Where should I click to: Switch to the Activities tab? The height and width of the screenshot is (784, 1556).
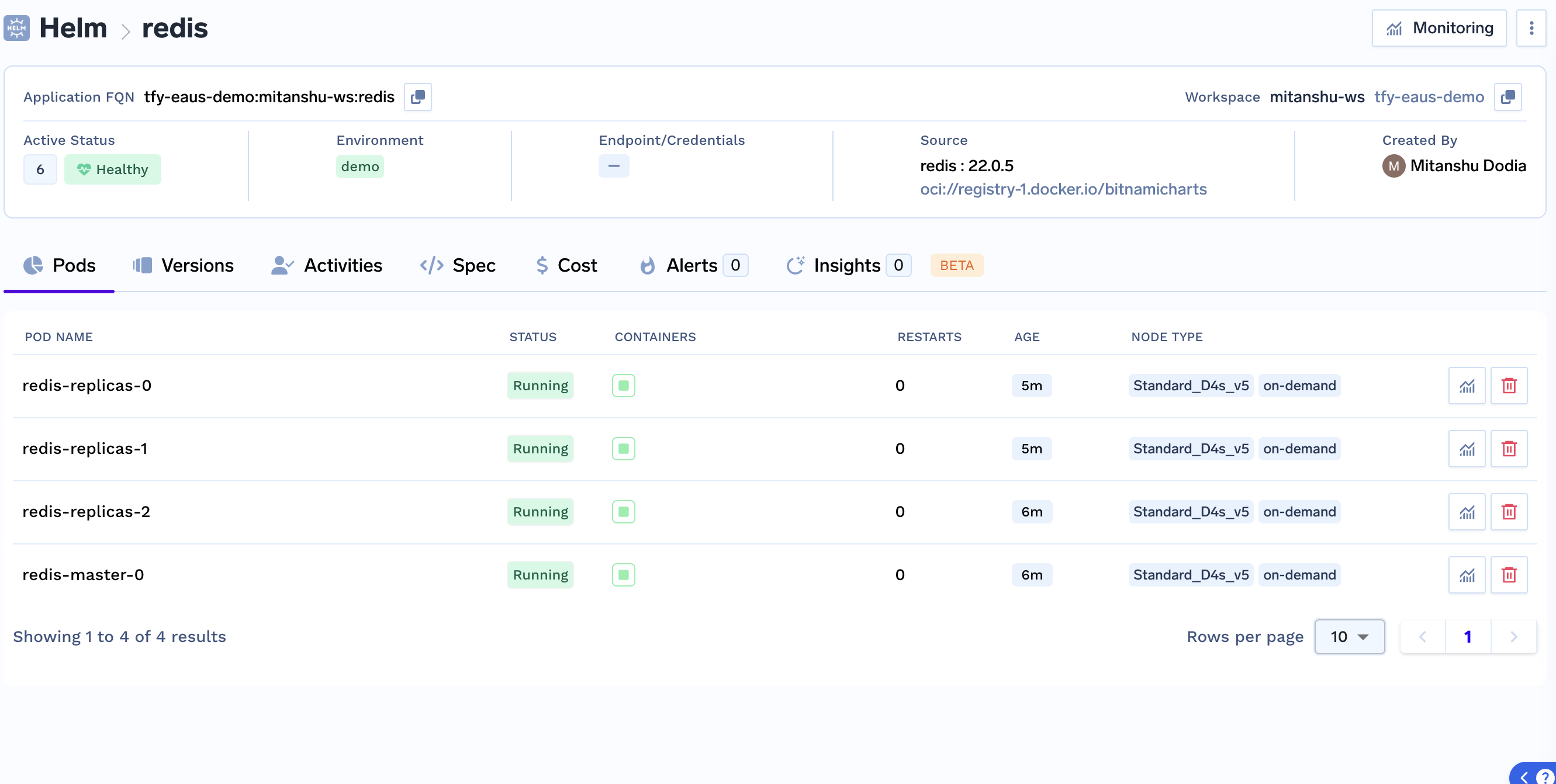(327, 266)
